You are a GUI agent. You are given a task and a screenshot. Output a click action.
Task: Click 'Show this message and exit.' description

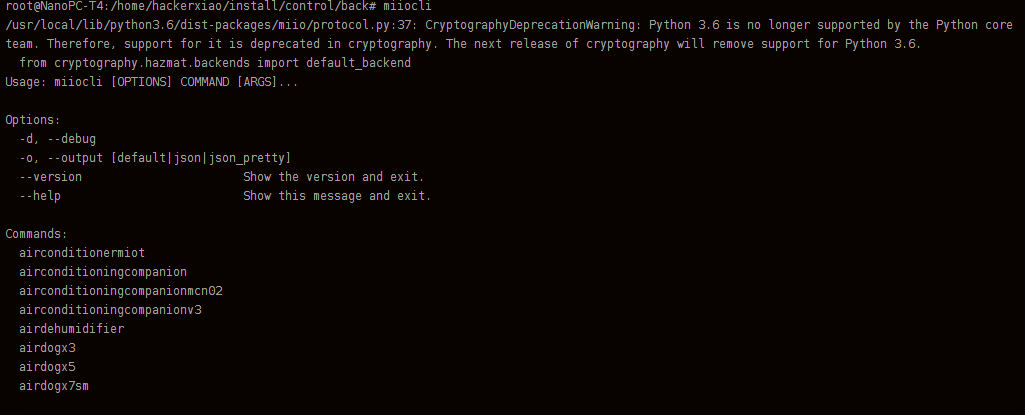coord(337,196)
